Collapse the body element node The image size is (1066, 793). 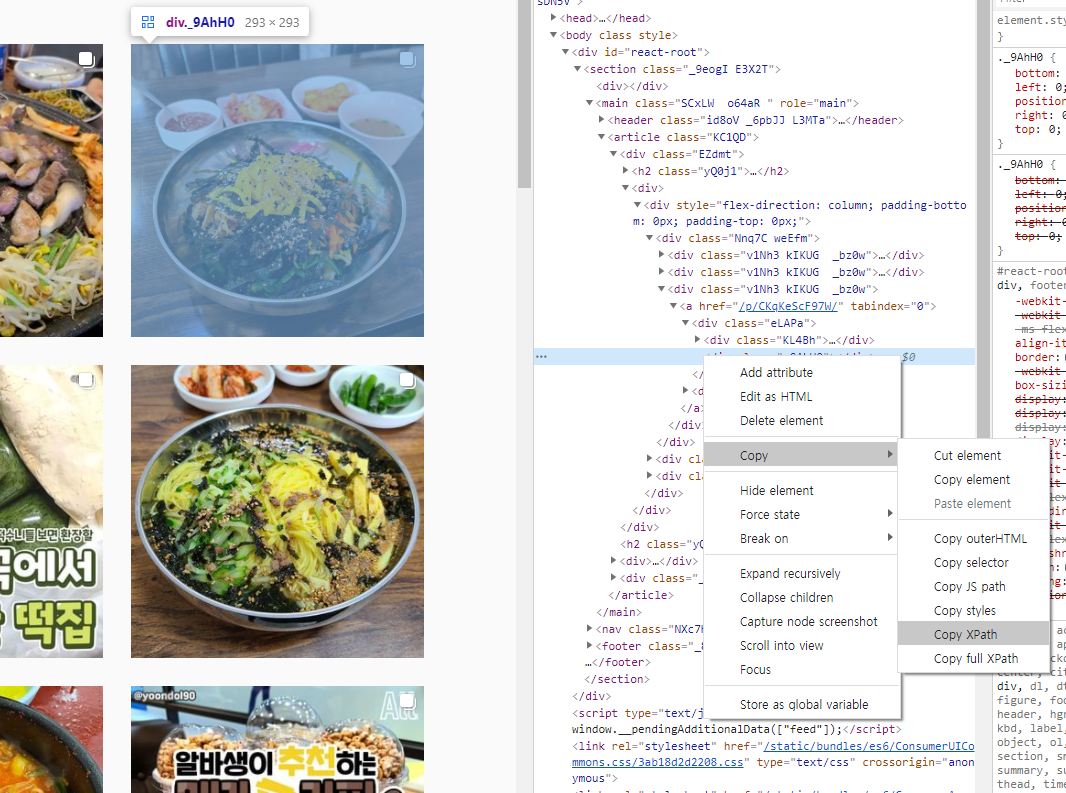[553, 35]
